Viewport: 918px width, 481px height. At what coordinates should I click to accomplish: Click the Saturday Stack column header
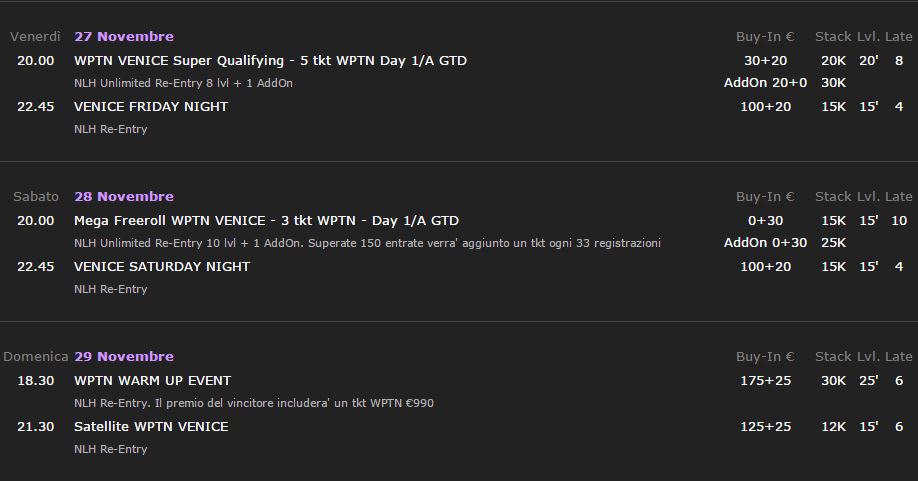833,196
